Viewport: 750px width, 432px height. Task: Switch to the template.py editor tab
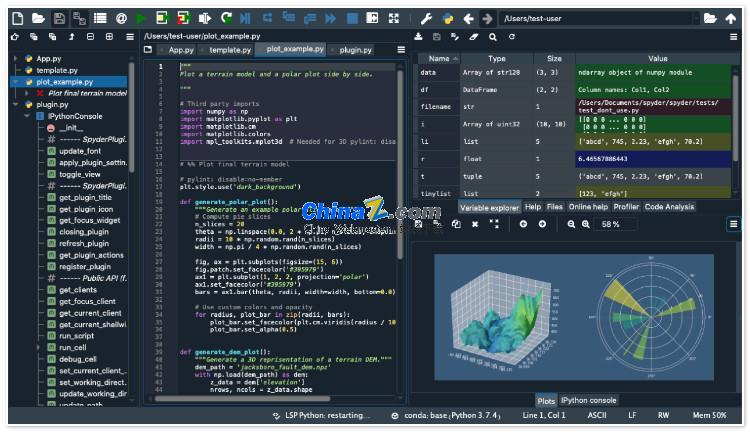229,49
